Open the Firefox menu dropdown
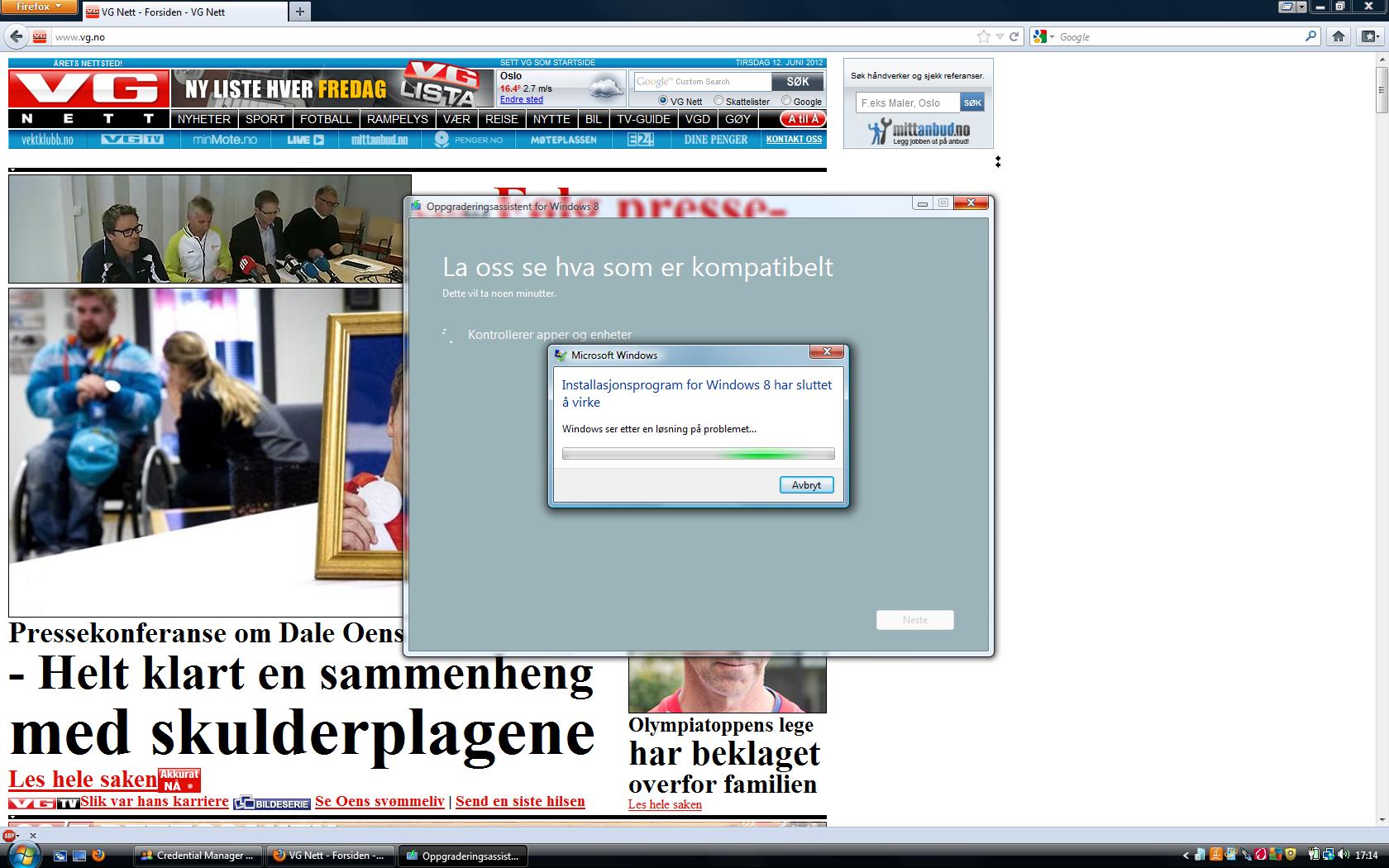 point(38,7)
